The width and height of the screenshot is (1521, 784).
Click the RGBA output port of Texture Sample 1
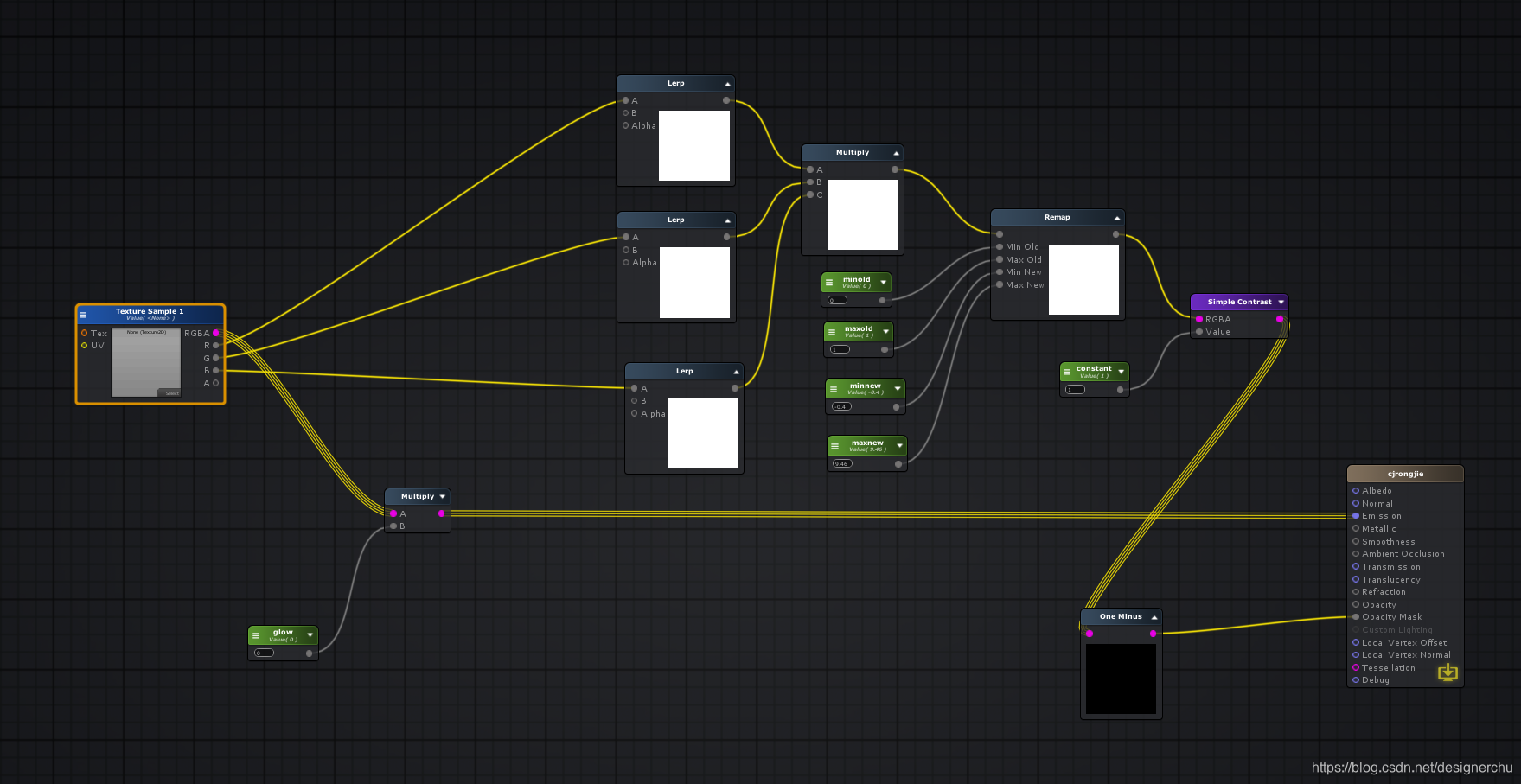pos(216,333)
